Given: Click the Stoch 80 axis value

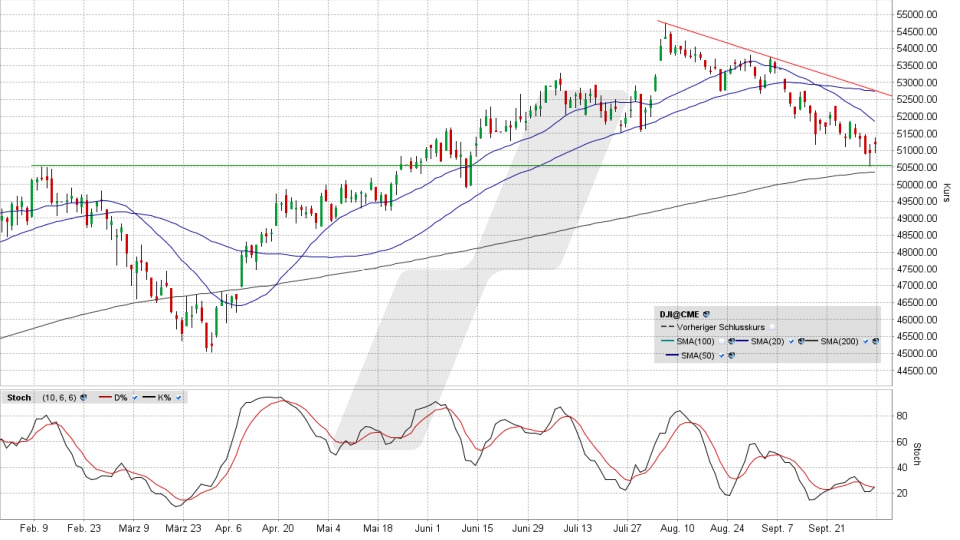Looking at the screenshot, I should click(x=901, y=416).
